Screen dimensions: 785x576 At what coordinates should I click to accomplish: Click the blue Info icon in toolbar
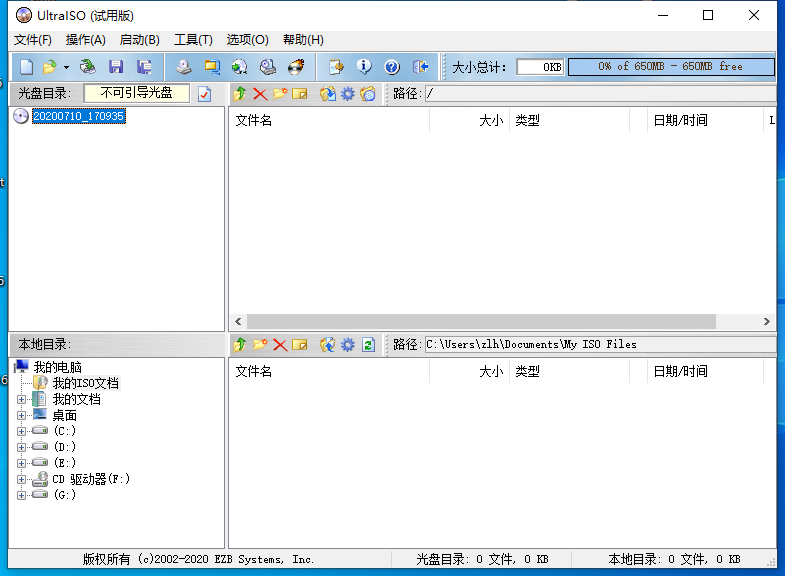point(364,67)
